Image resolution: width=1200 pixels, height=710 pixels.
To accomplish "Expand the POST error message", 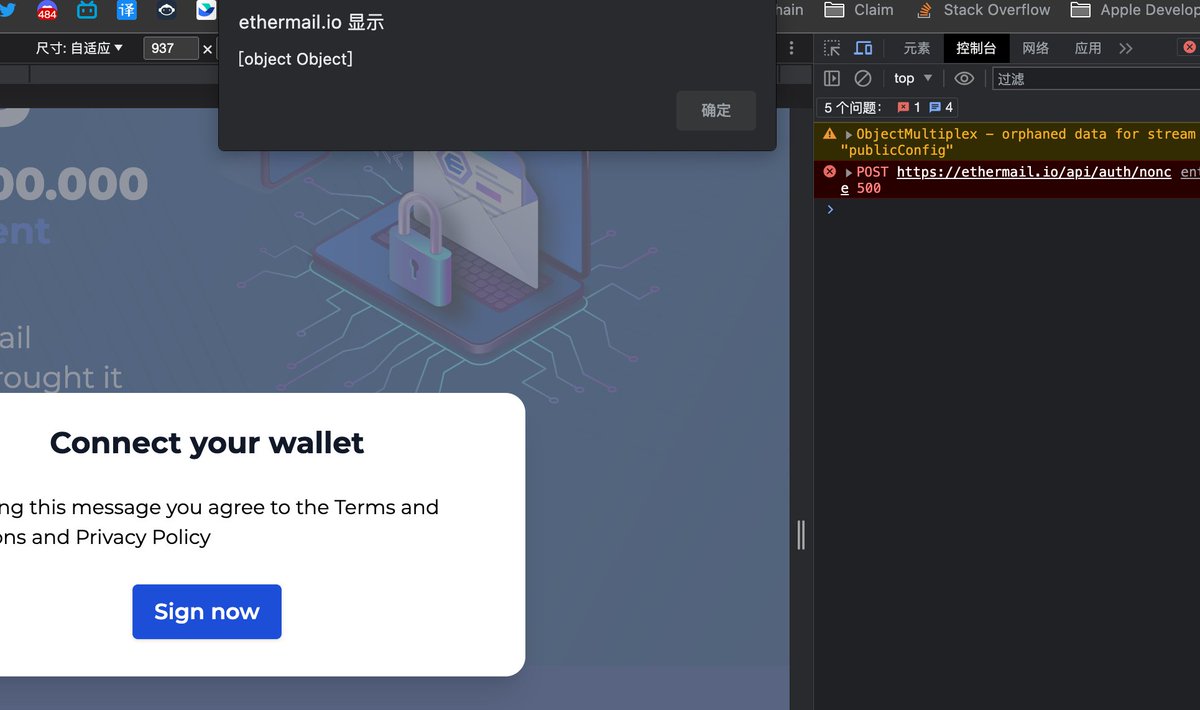I will 849,172.
